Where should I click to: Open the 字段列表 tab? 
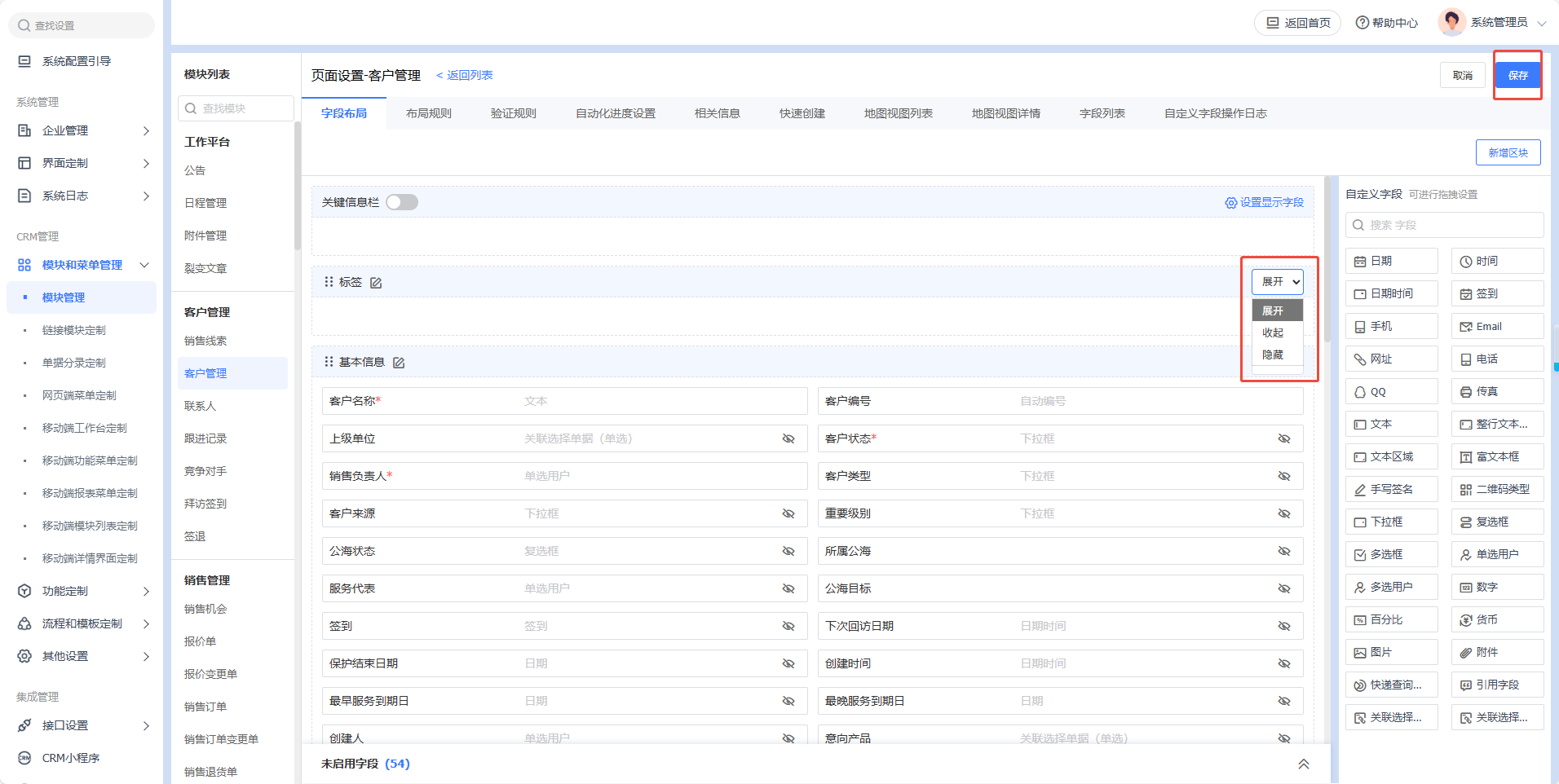[1102, 113]
